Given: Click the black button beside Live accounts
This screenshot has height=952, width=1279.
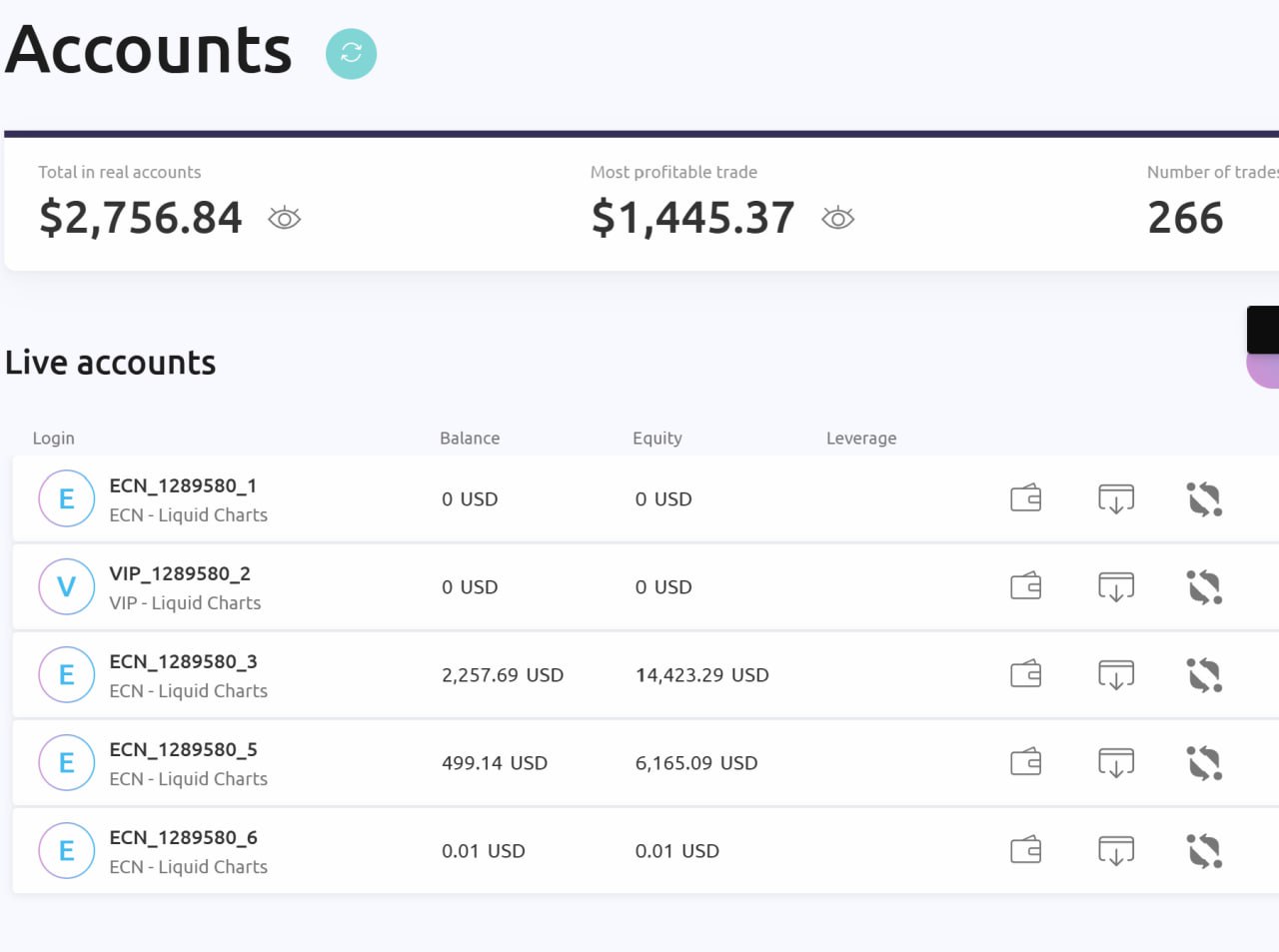Looking at the screenshot, I should [x=1263, y=330].
